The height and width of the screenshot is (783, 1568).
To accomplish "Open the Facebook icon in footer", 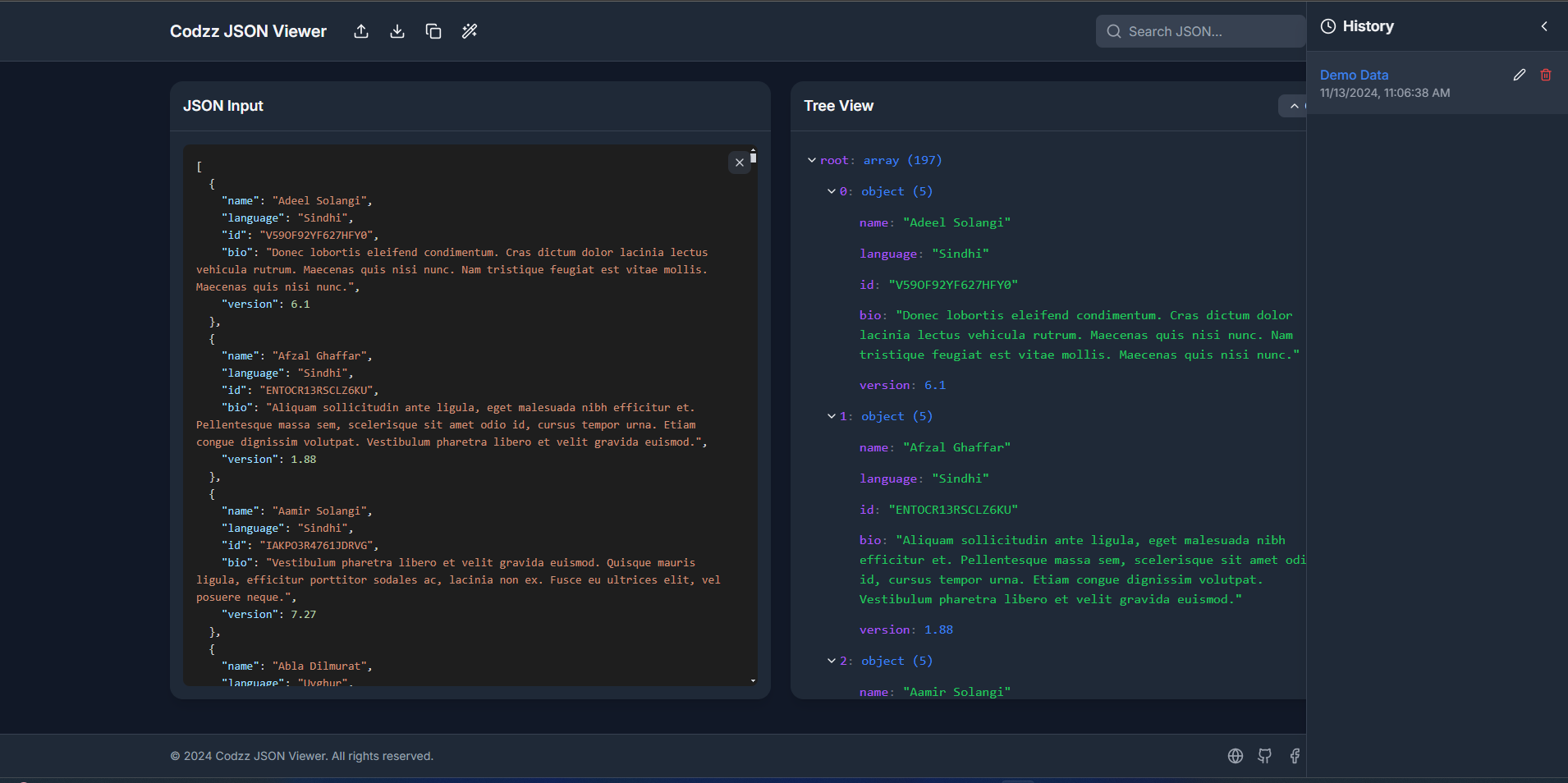I will coord(1295,756).
